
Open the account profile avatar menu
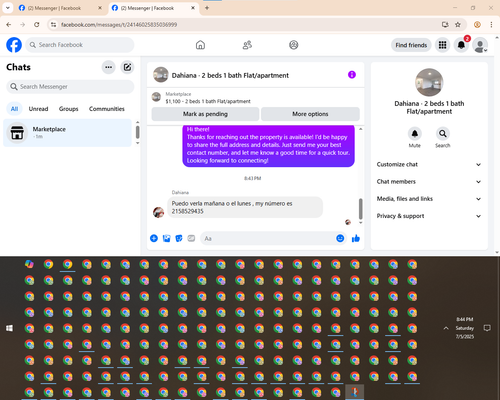click(480, 45)
